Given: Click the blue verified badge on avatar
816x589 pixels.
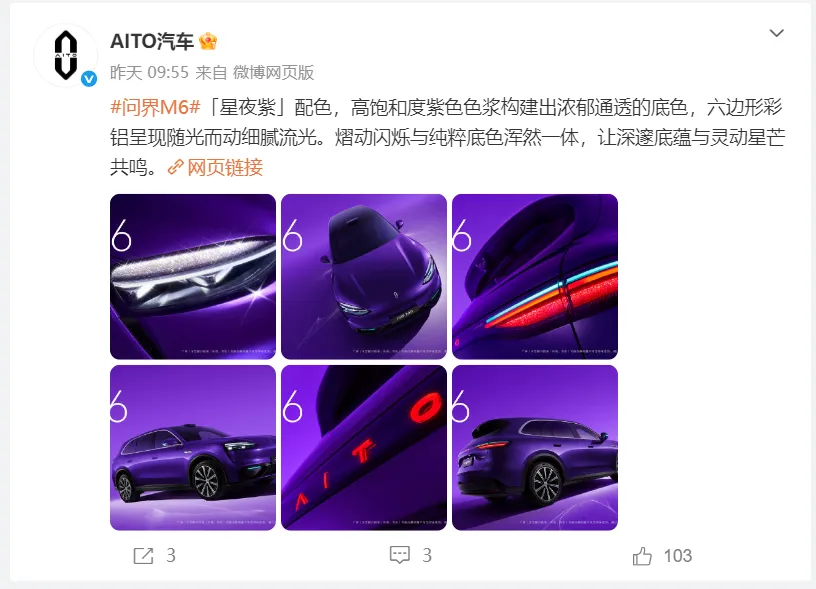Looking at the screenshot, I should [89, 79].
